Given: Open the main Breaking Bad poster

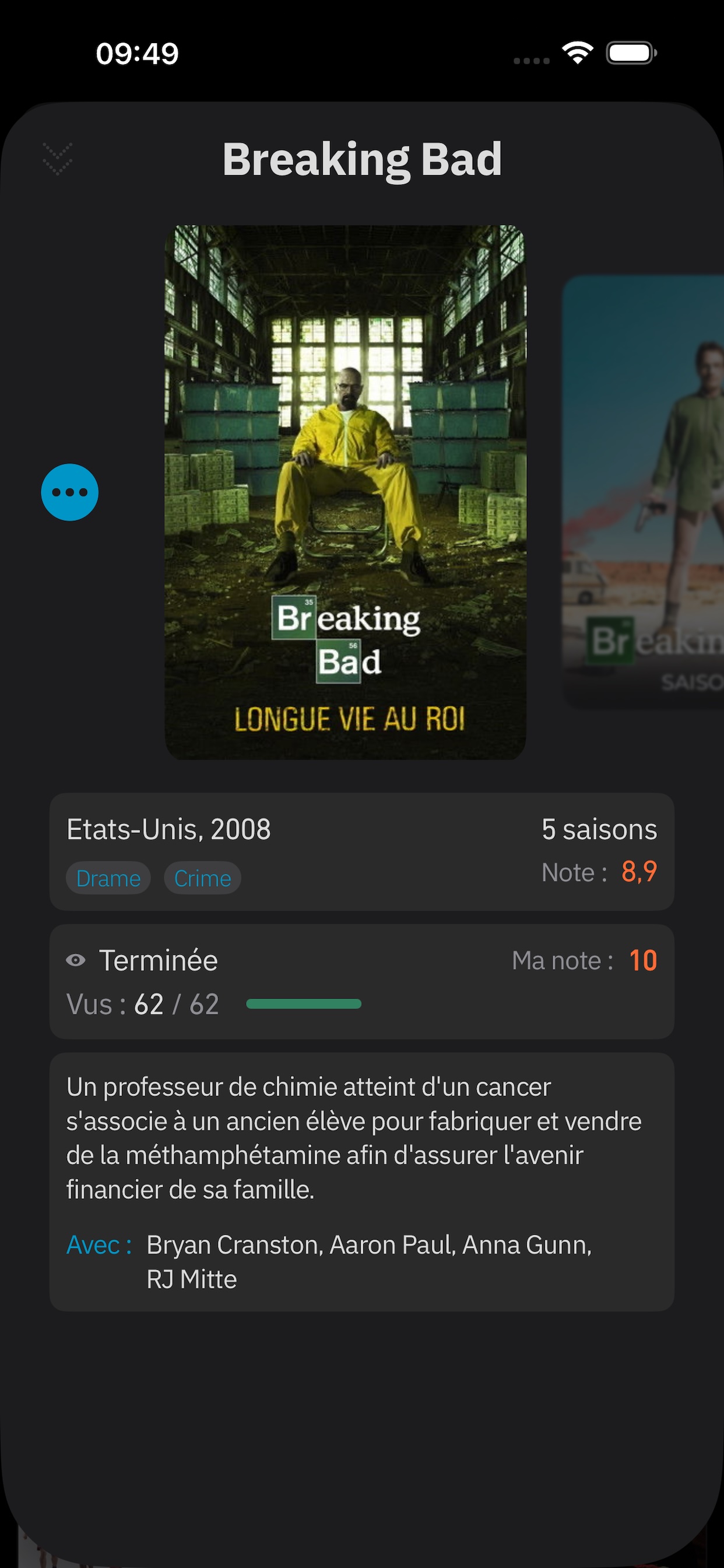Looking at the screenshot, I should pos(345,492).
